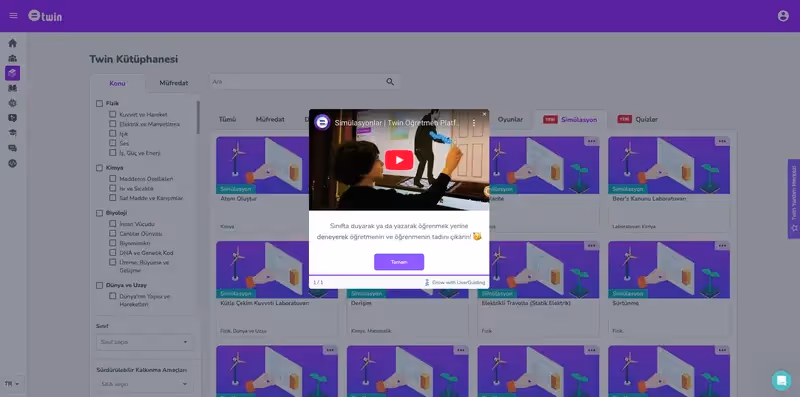Switch to the Müfredat filter tab

[173, 83]
